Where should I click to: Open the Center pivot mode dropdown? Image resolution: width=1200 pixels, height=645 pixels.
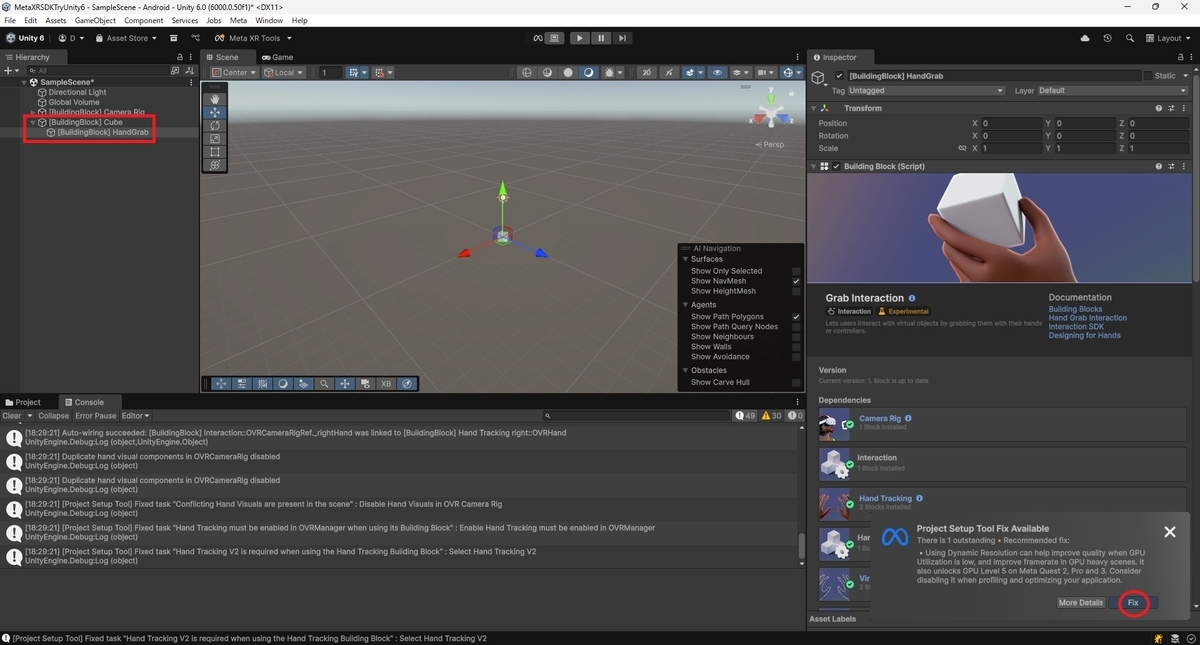pos(233,72)
